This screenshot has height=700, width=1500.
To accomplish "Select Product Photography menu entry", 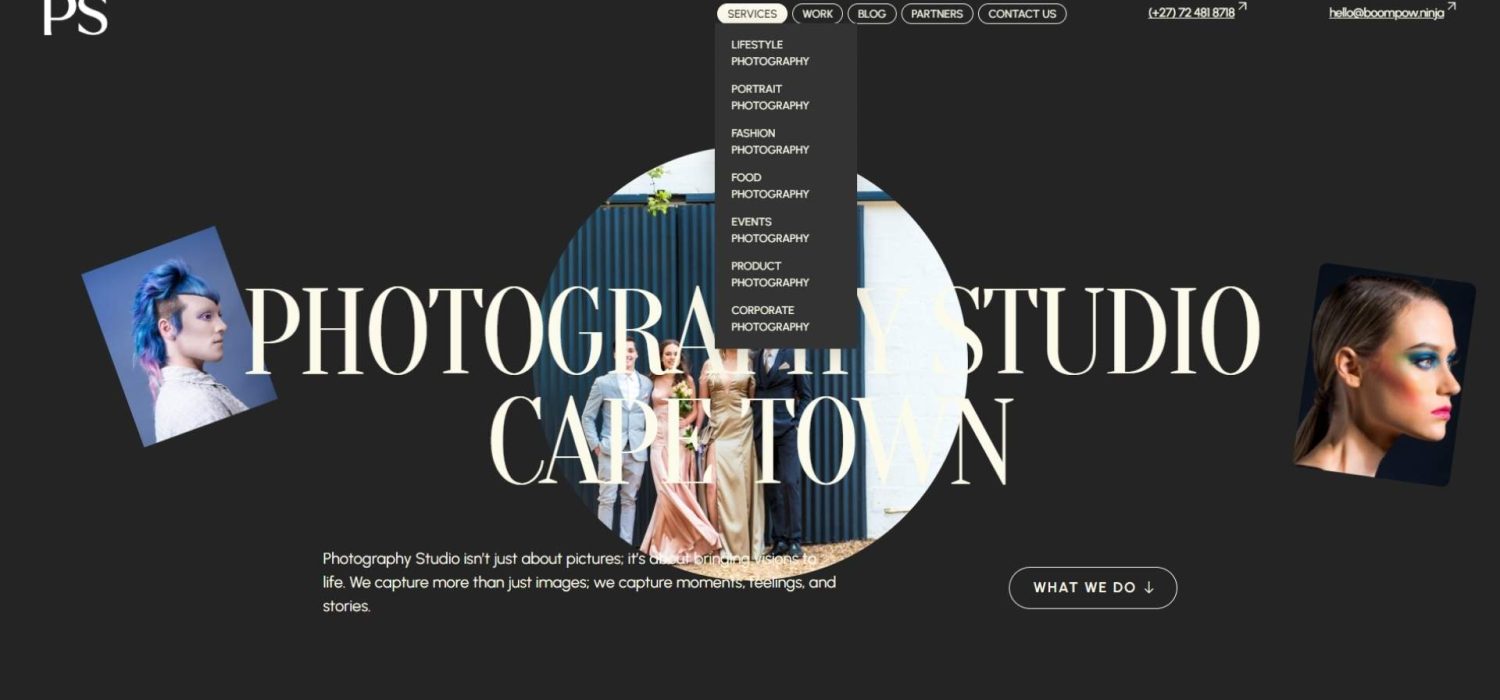I will (769, 274).
